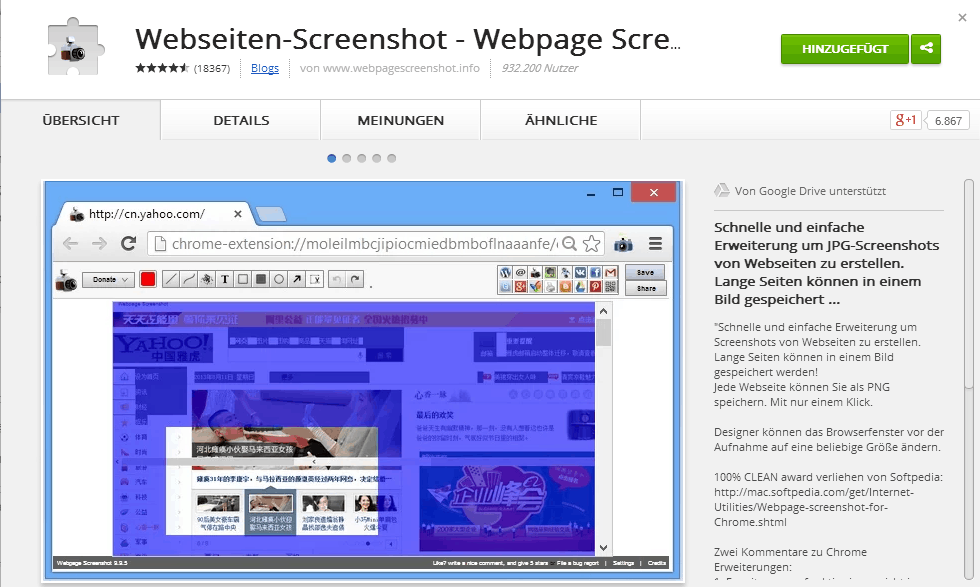Click the puzzle-piece extension icon in header

click(75, 47)
